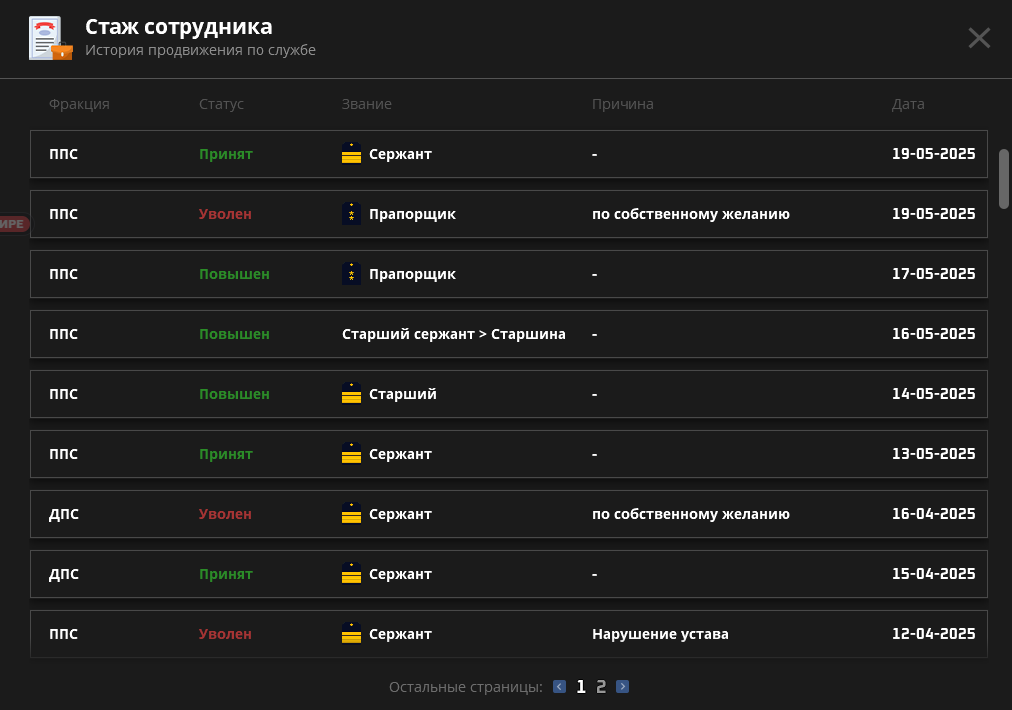The height and width of the screenshot is (710, 1012).
Task: Click Прапорщик rank icon dated 17-05-2025
Action: (351, 274)
